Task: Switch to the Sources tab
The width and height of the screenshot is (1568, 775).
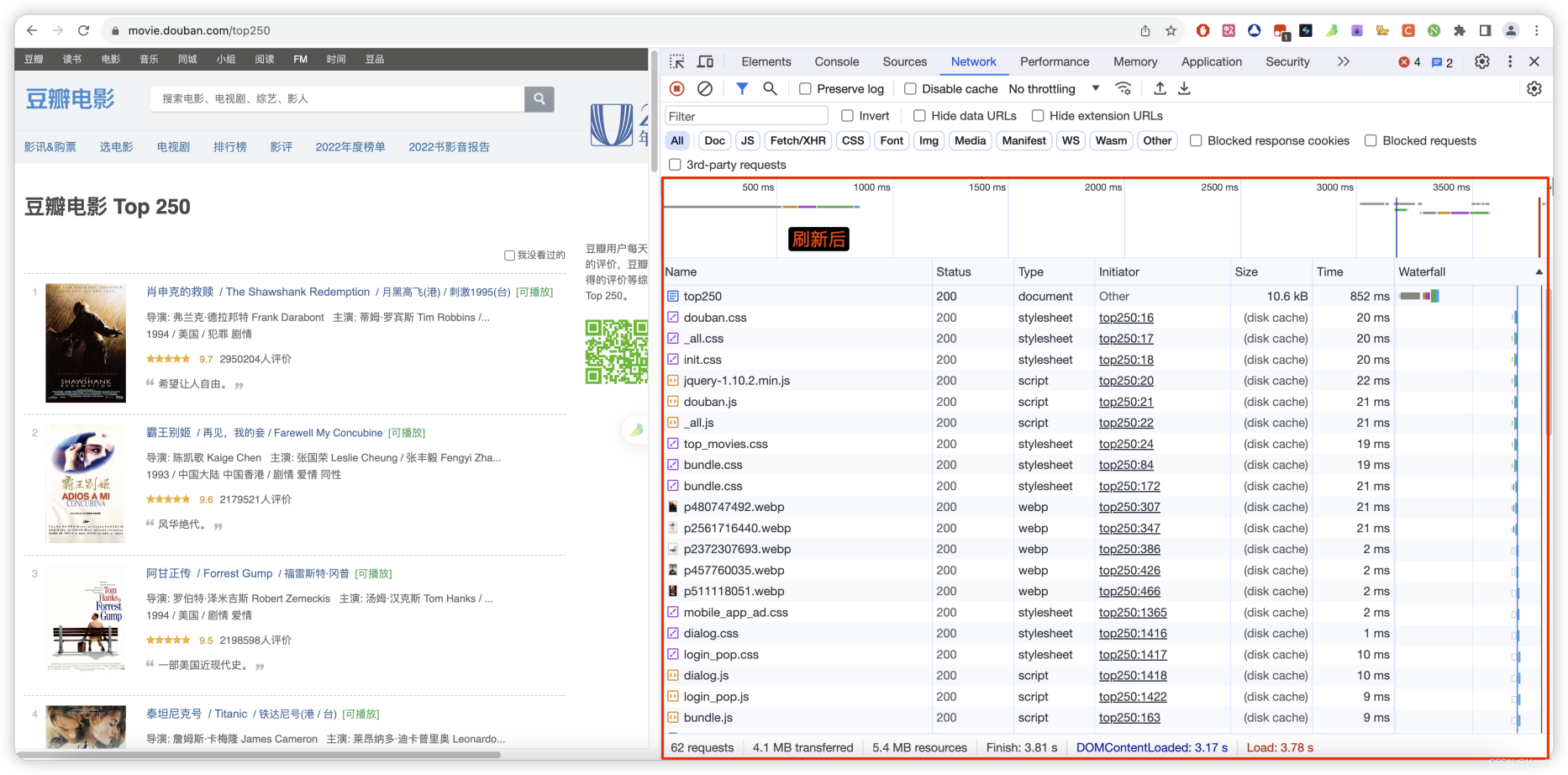Action: click(x=905, y=61)
